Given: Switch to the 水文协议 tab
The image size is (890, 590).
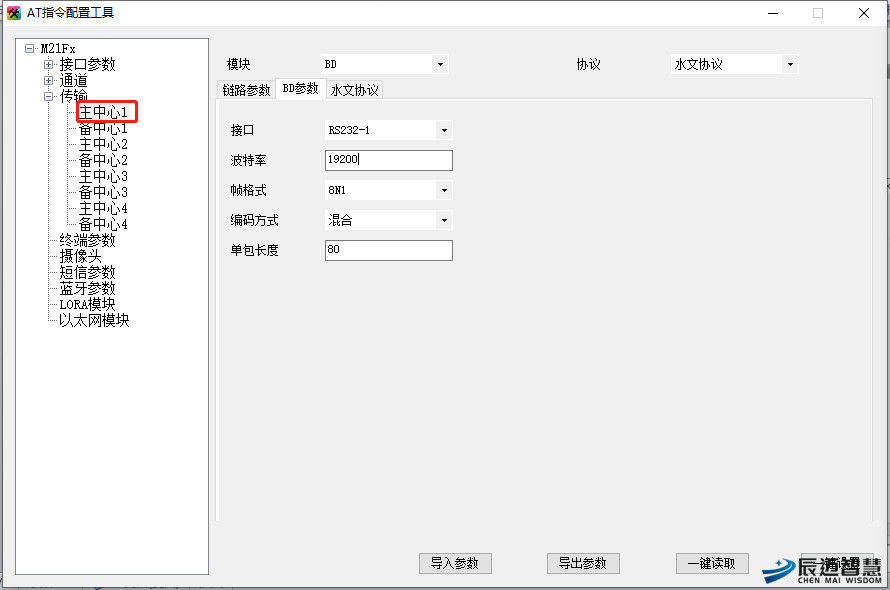Looking at the screenshot, I should (354, 90).
